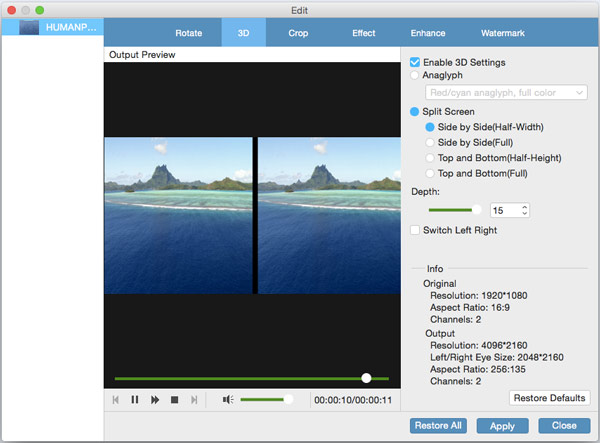Click the fast forward playback icon
This screenshot has height=443, width=600.
click(155, 400)
